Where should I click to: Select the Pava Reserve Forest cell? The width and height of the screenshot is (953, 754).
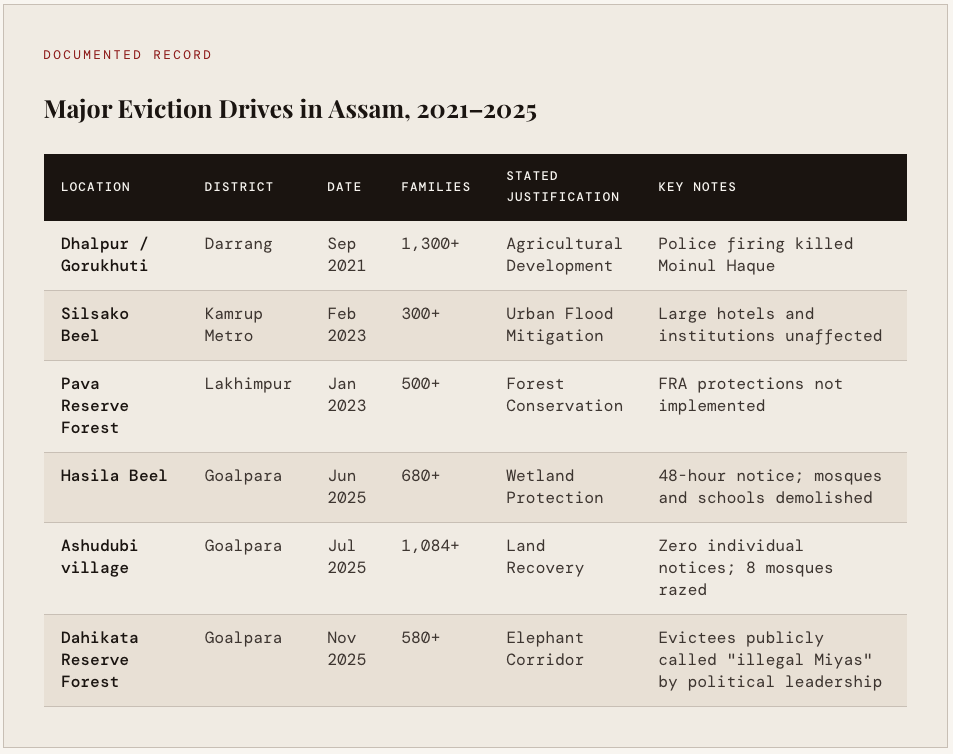(90, 406)
